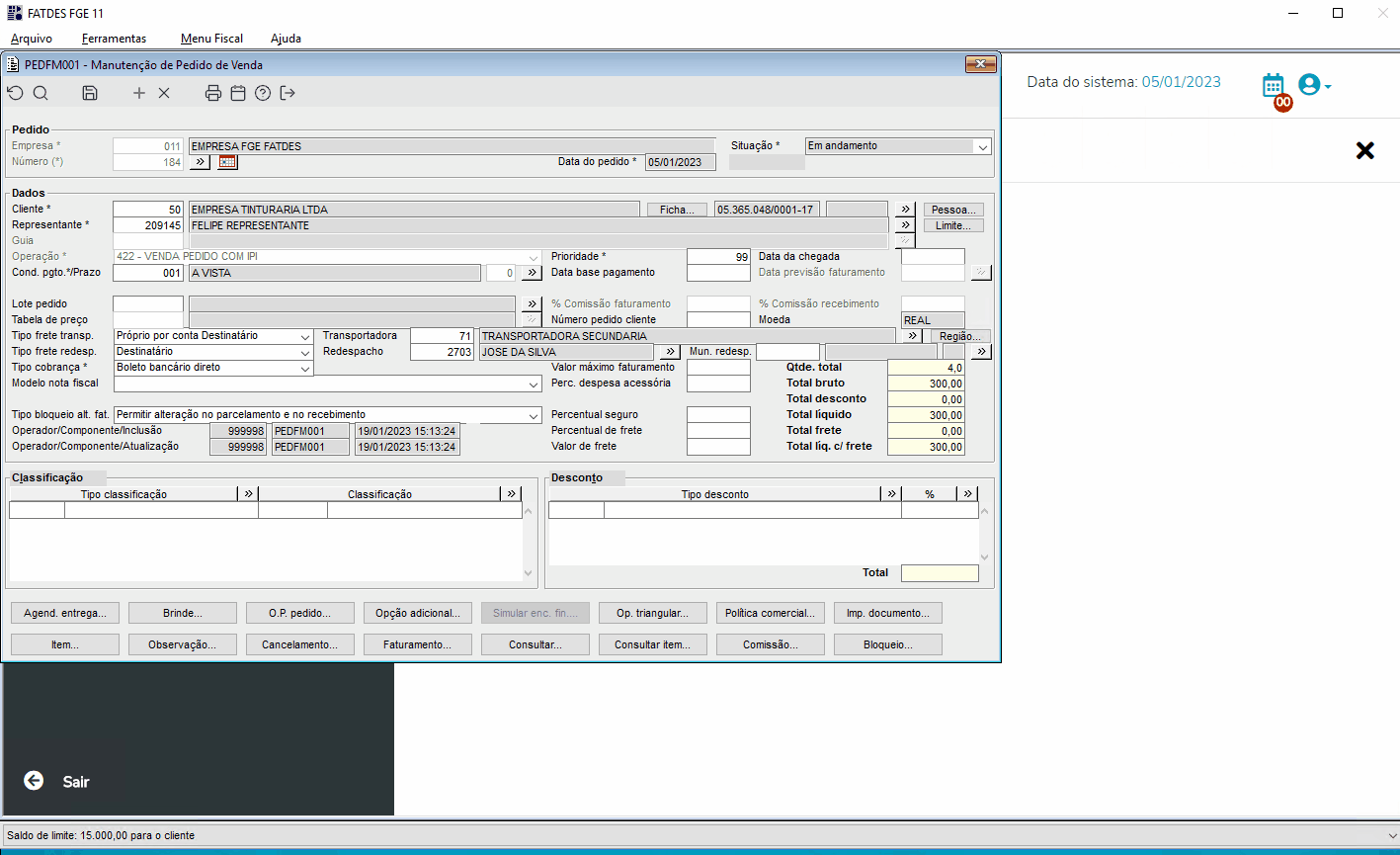
Task: Click the Limite... button
Action: (954, 225)
